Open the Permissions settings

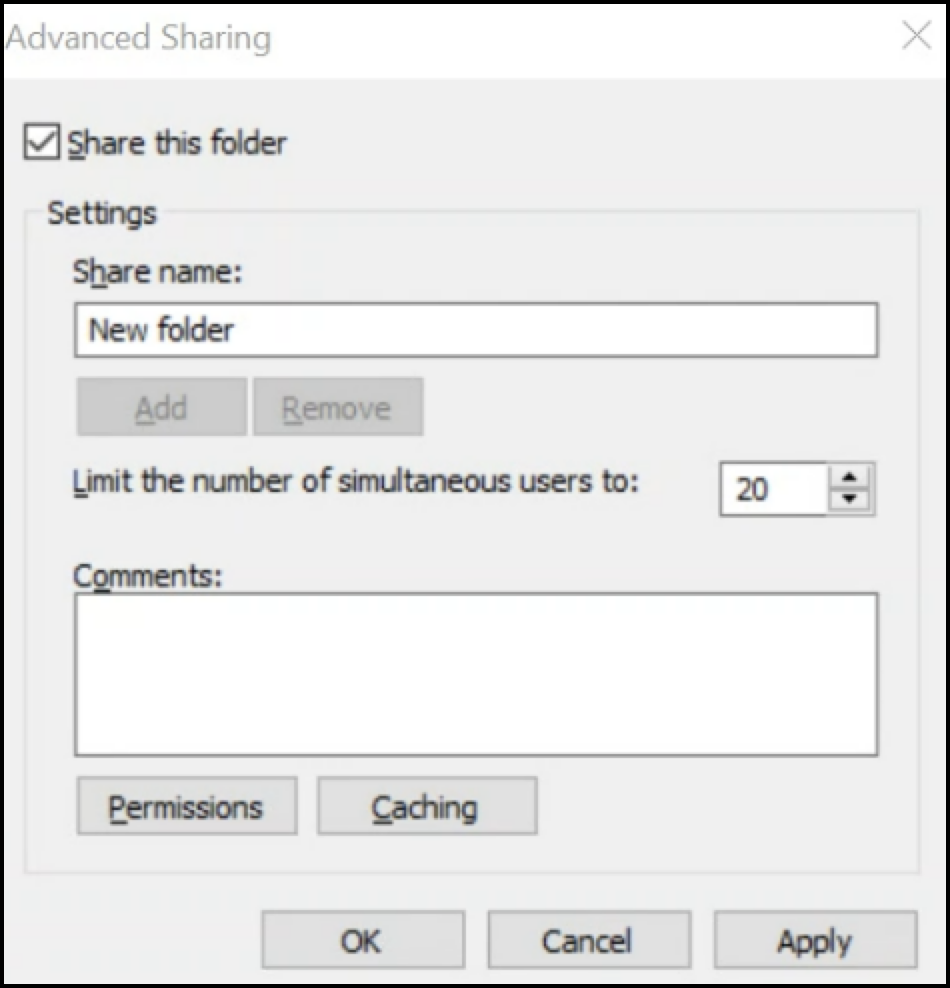coord(186,807)
